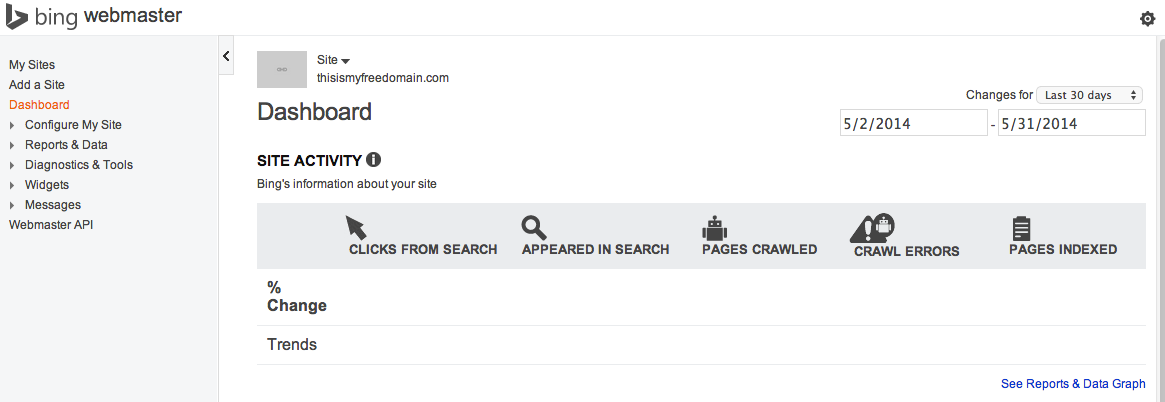The width and height of the screenshot is (1165, 402).
Task: Click the Appeared in Search magnifier icon
Action: click(x=534, y=228)
